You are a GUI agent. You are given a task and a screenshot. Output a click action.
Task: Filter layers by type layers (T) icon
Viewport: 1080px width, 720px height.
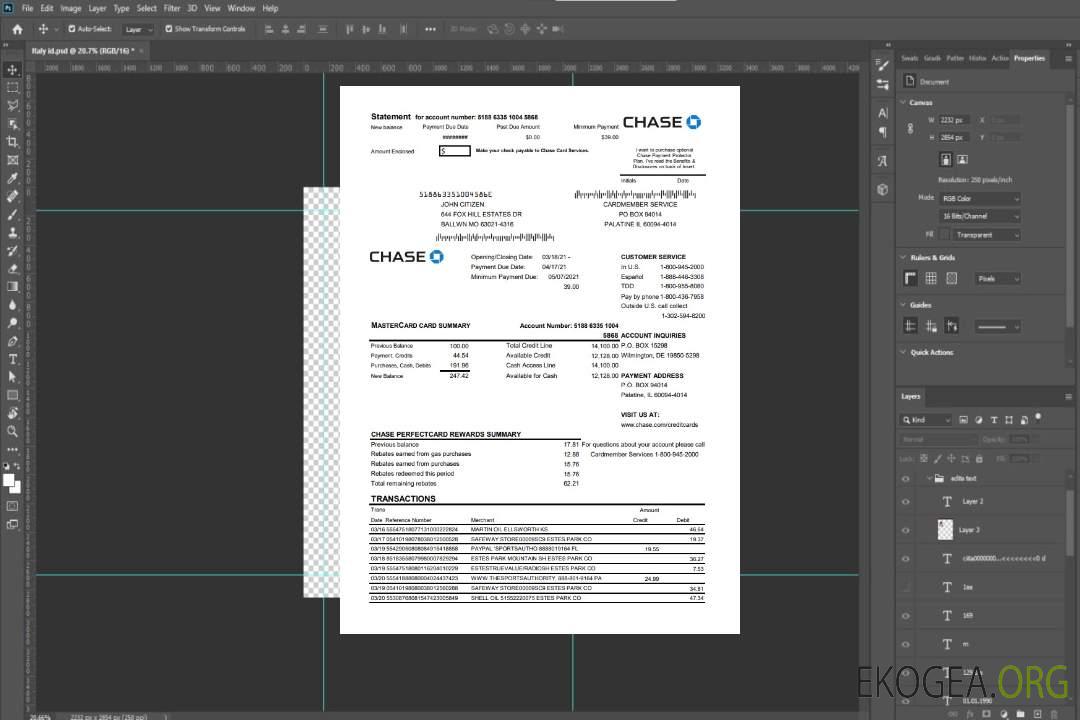coord(994,420)
